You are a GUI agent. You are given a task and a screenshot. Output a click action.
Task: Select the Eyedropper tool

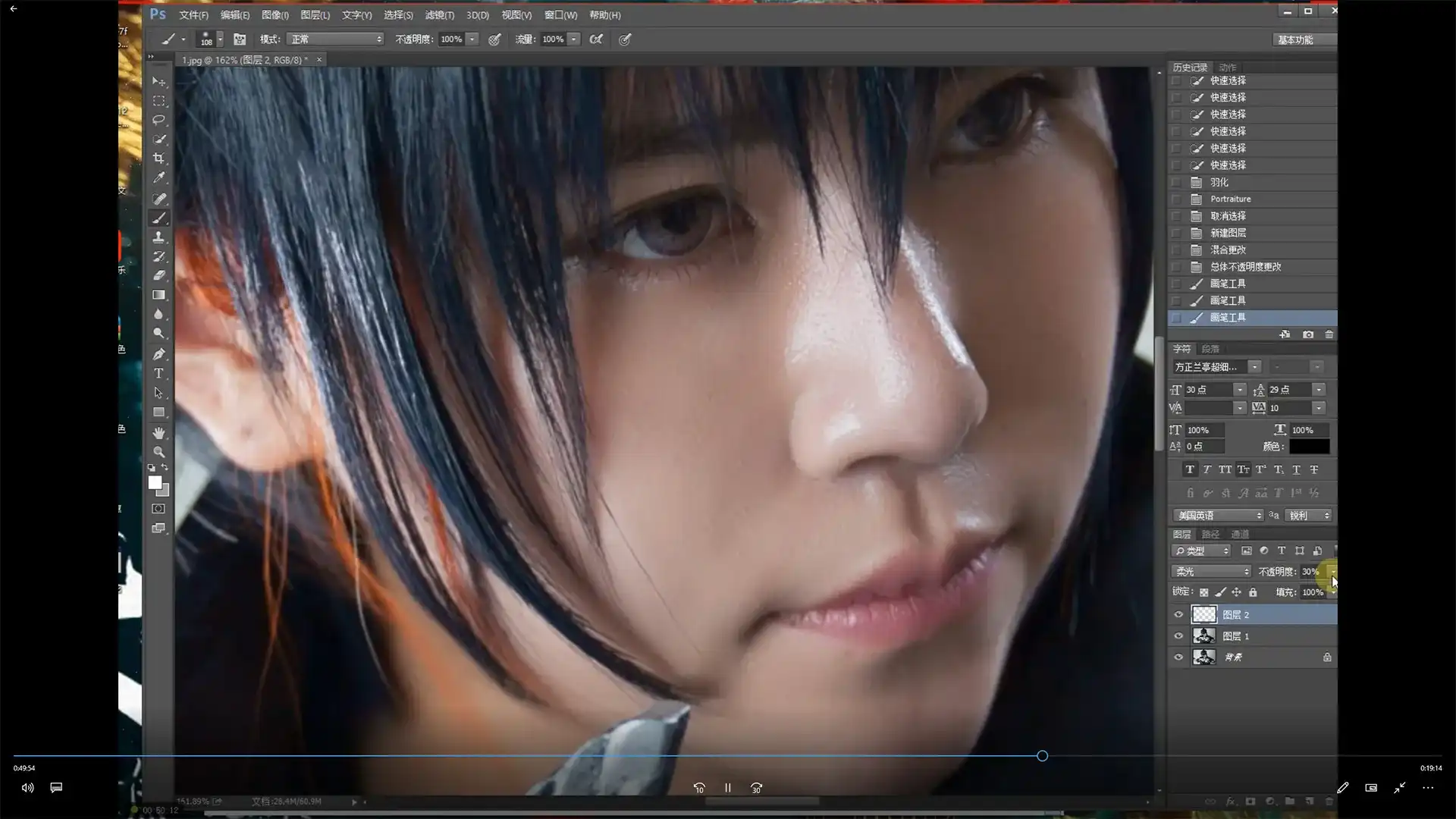coord(158,177)
